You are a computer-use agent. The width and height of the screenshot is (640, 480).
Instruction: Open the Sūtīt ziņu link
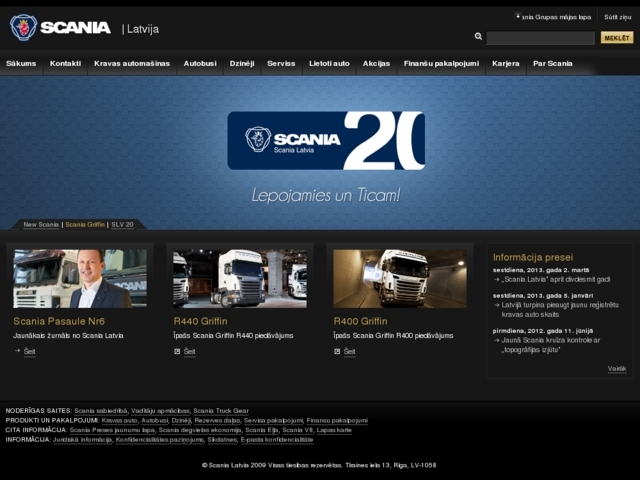[x=618, y=17]
